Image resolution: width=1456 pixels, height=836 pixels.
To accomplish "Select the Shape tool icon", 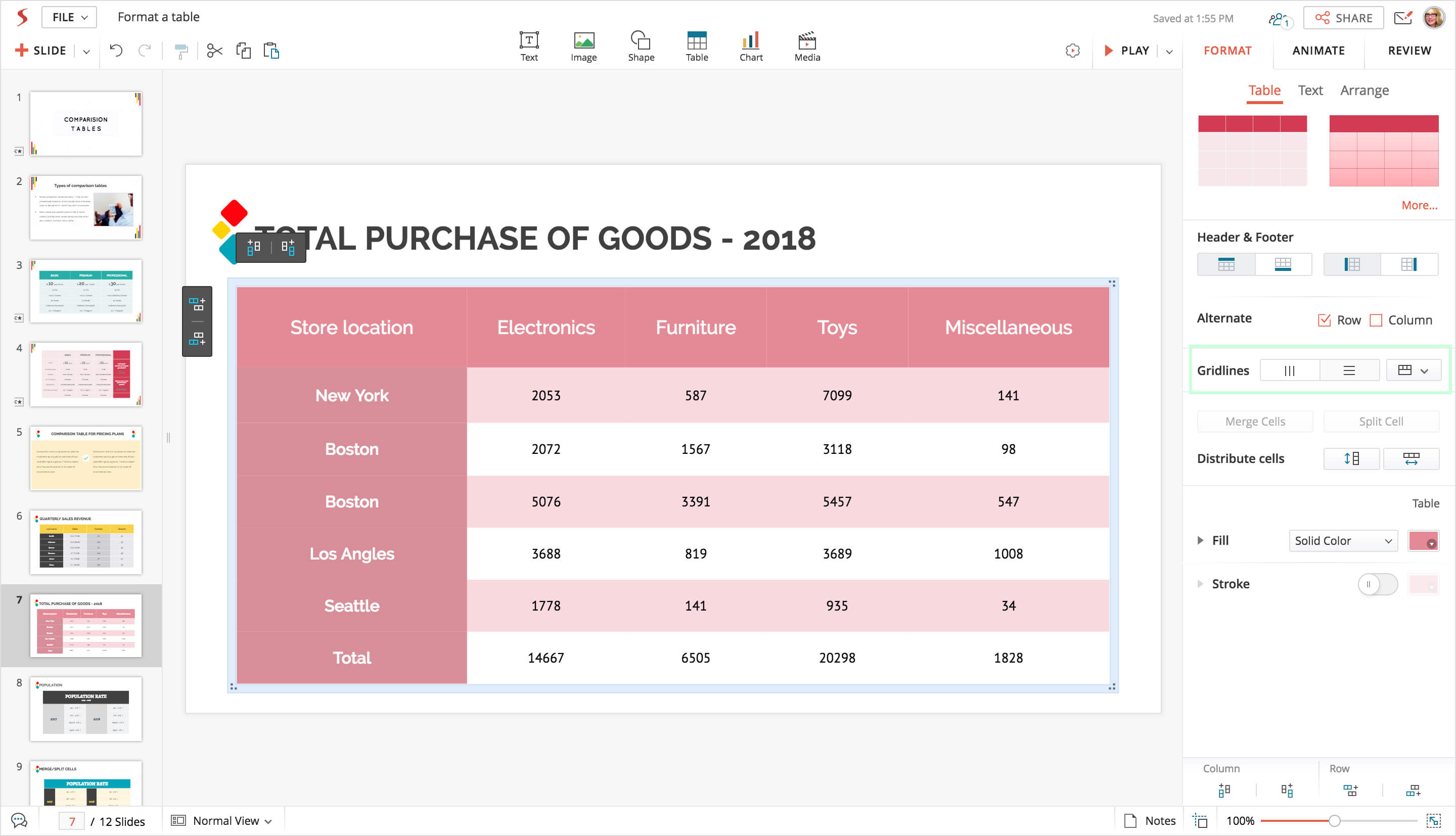I will [x=641, y=46].
